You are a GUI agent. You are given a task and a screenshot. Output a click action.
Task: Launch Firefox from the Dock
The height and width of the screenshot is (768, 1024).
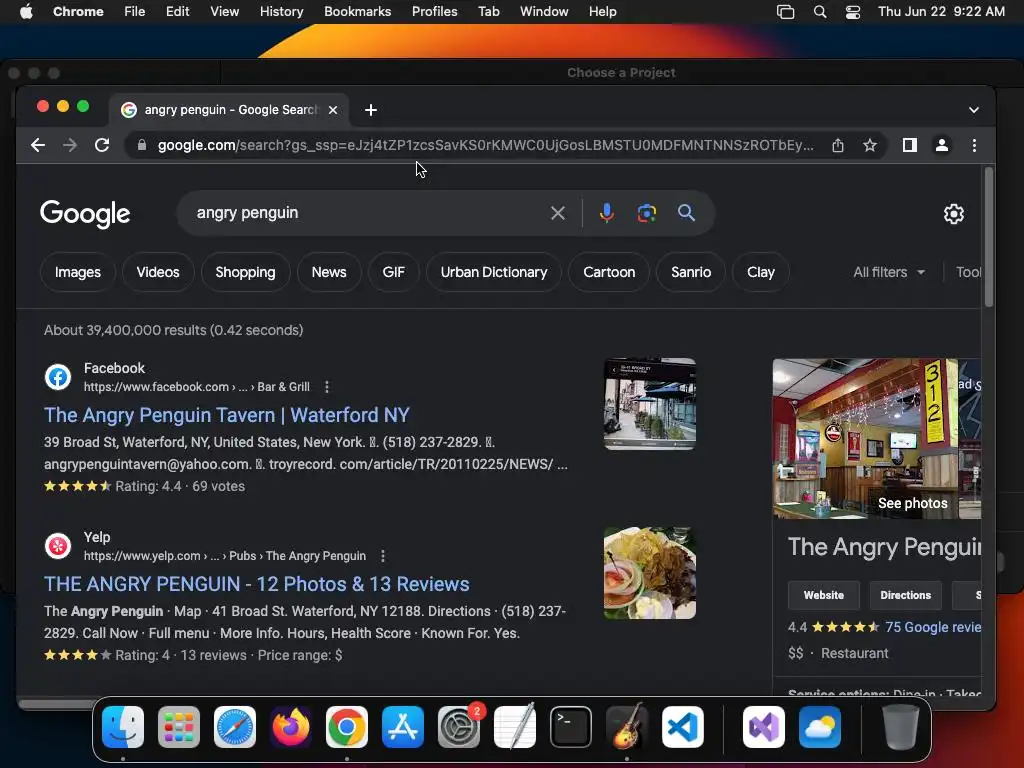[291, 727]
